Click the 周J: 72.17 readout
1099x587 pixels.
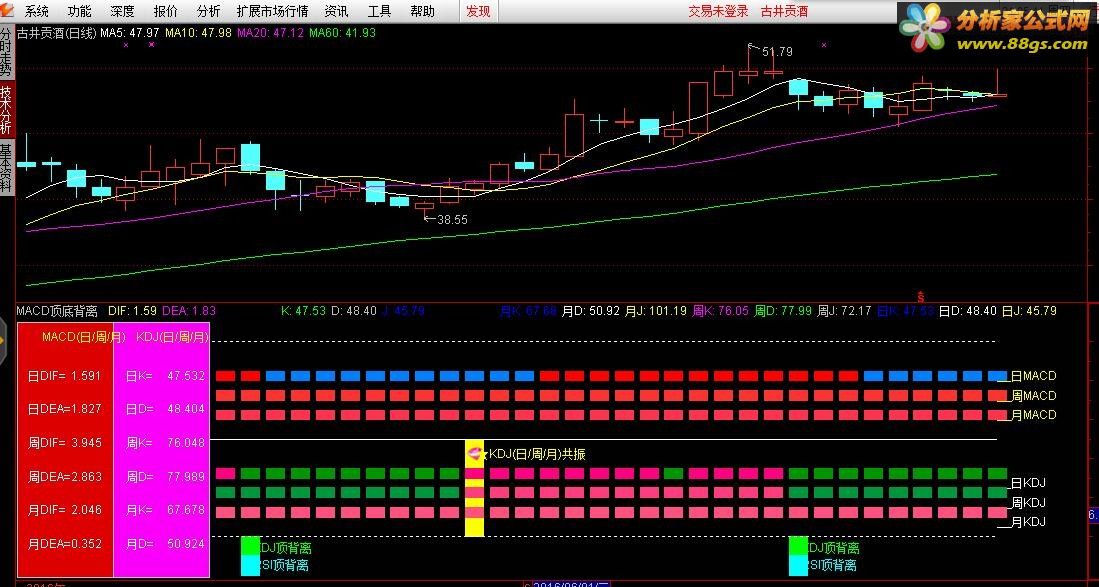(845, 311)
